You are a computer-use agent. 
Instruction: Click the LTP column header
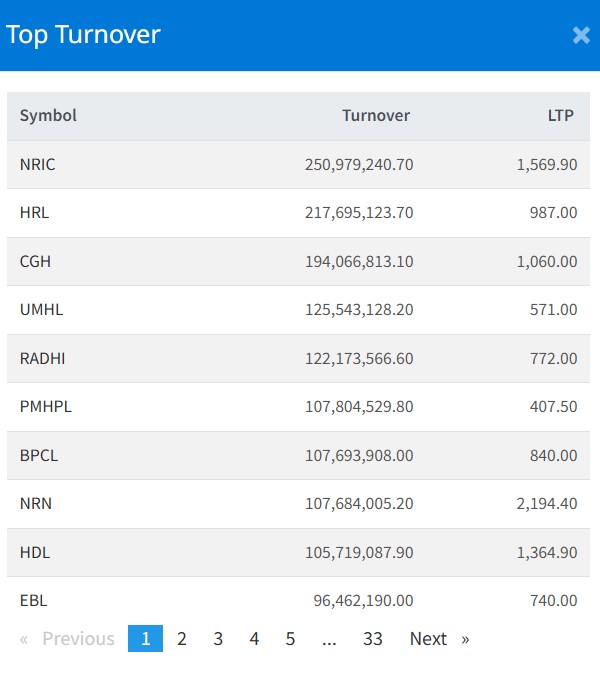[561, 115]
